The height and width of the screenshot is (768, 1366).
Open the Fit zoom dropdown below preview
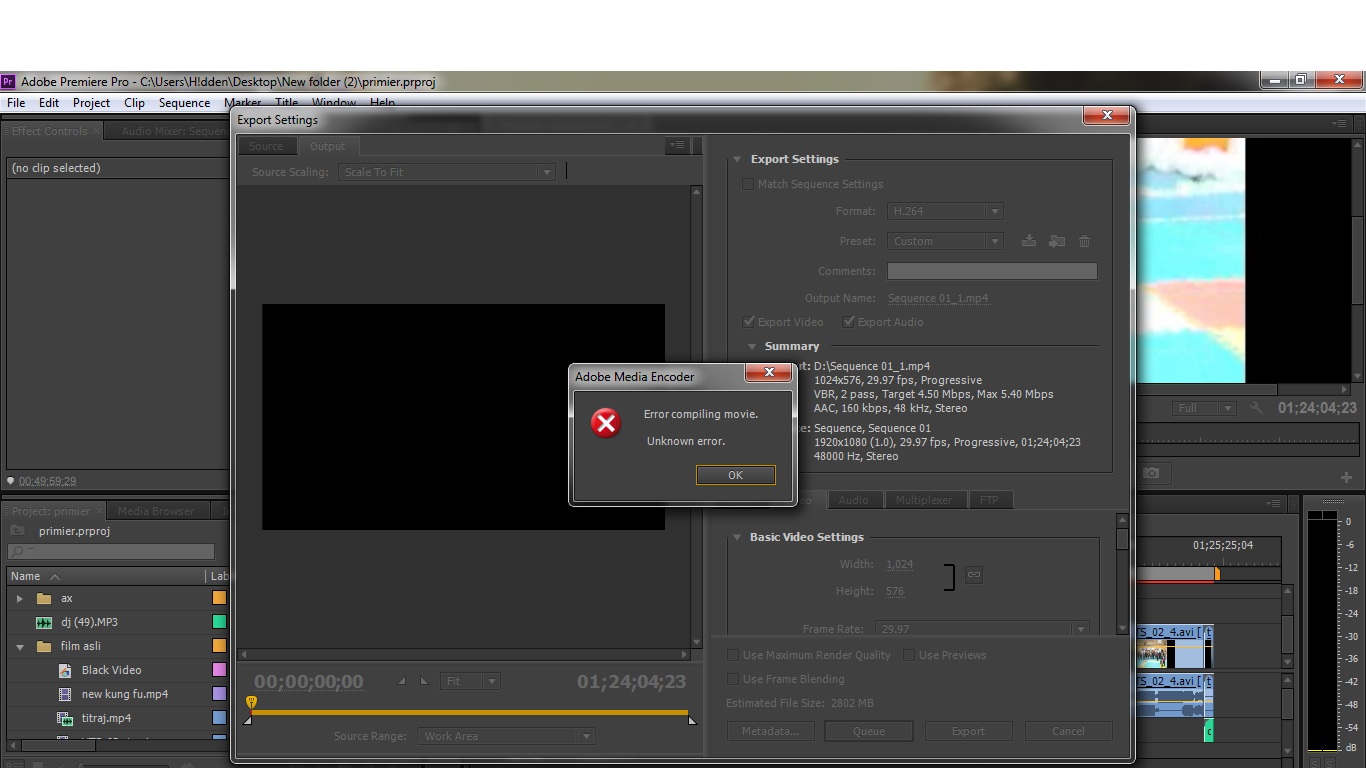pyautogui.click(x=471, y=681)
